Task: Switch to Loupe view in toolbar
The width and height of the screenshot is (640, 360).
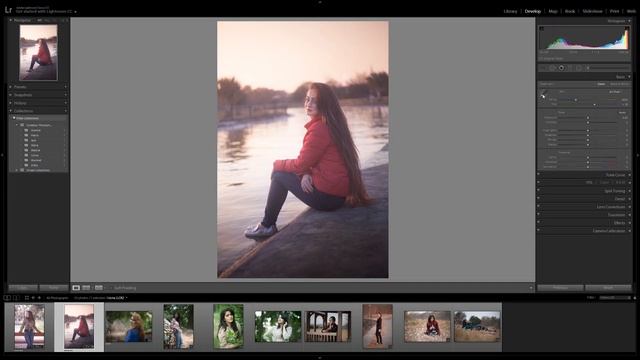Action: point(76,288)
